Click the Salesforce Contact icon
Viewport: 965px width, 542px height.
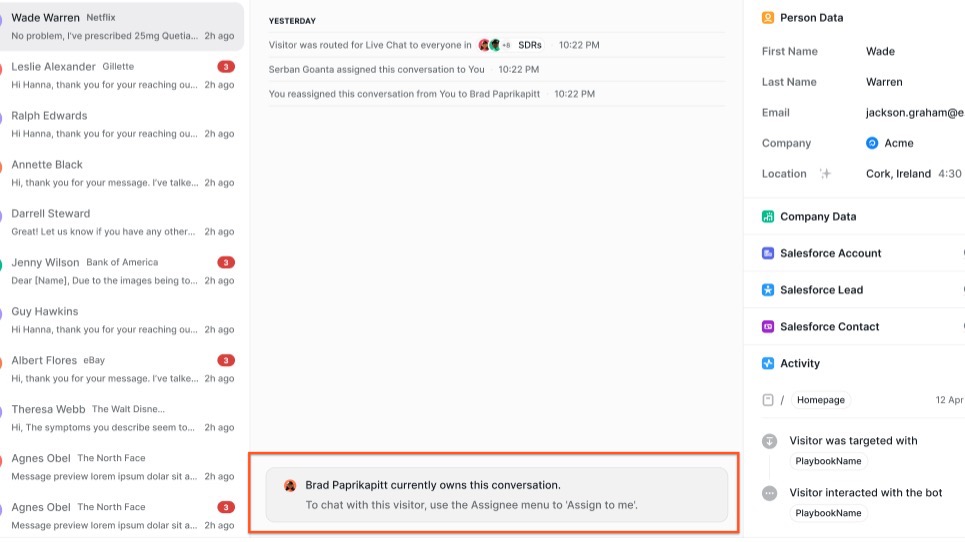(768, 327)
